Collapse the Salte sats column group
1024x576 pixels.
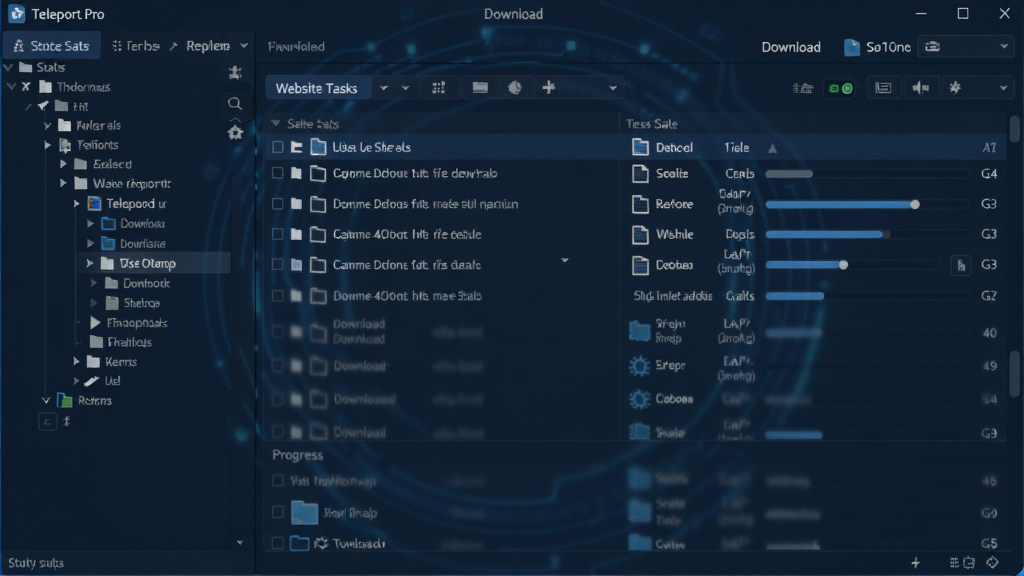click(275, 123)
